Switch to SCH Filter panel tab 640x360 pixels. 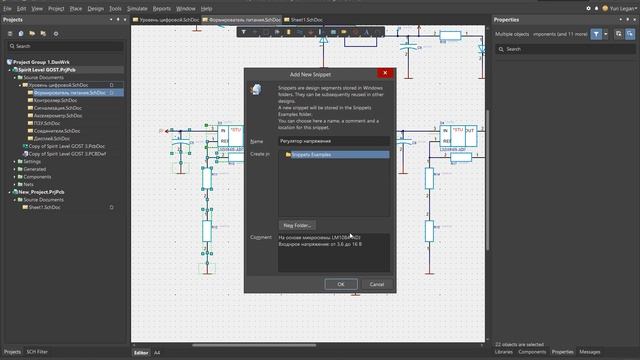click(37, 352)
